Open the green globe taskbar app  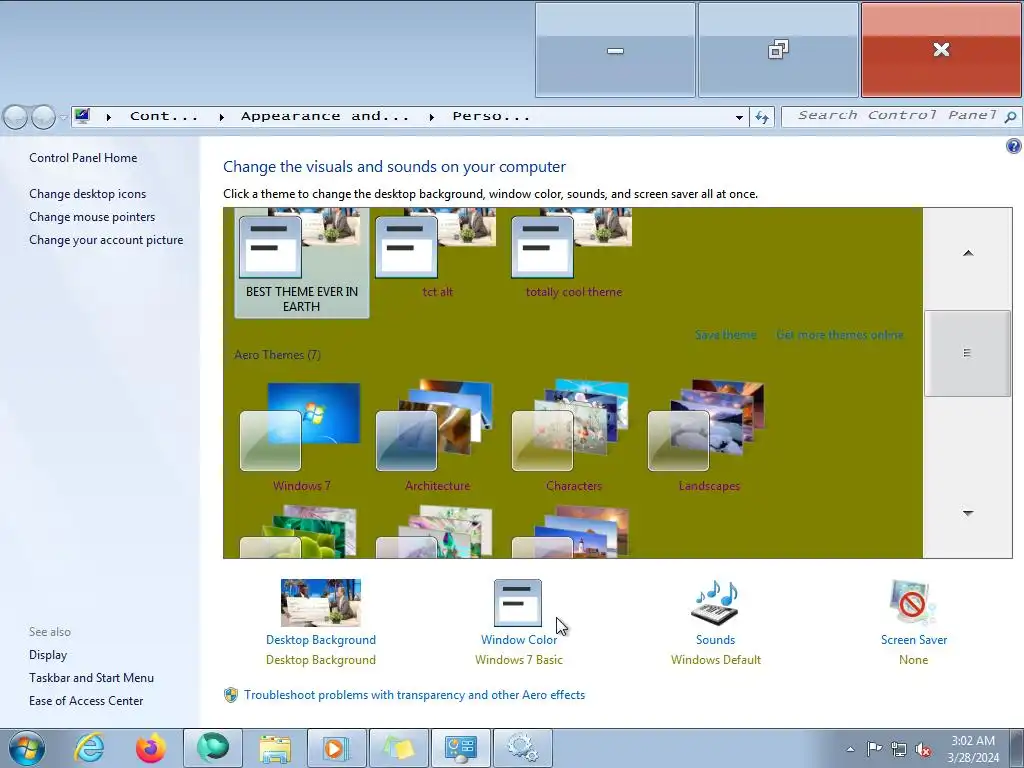click(x=213, y=748)
